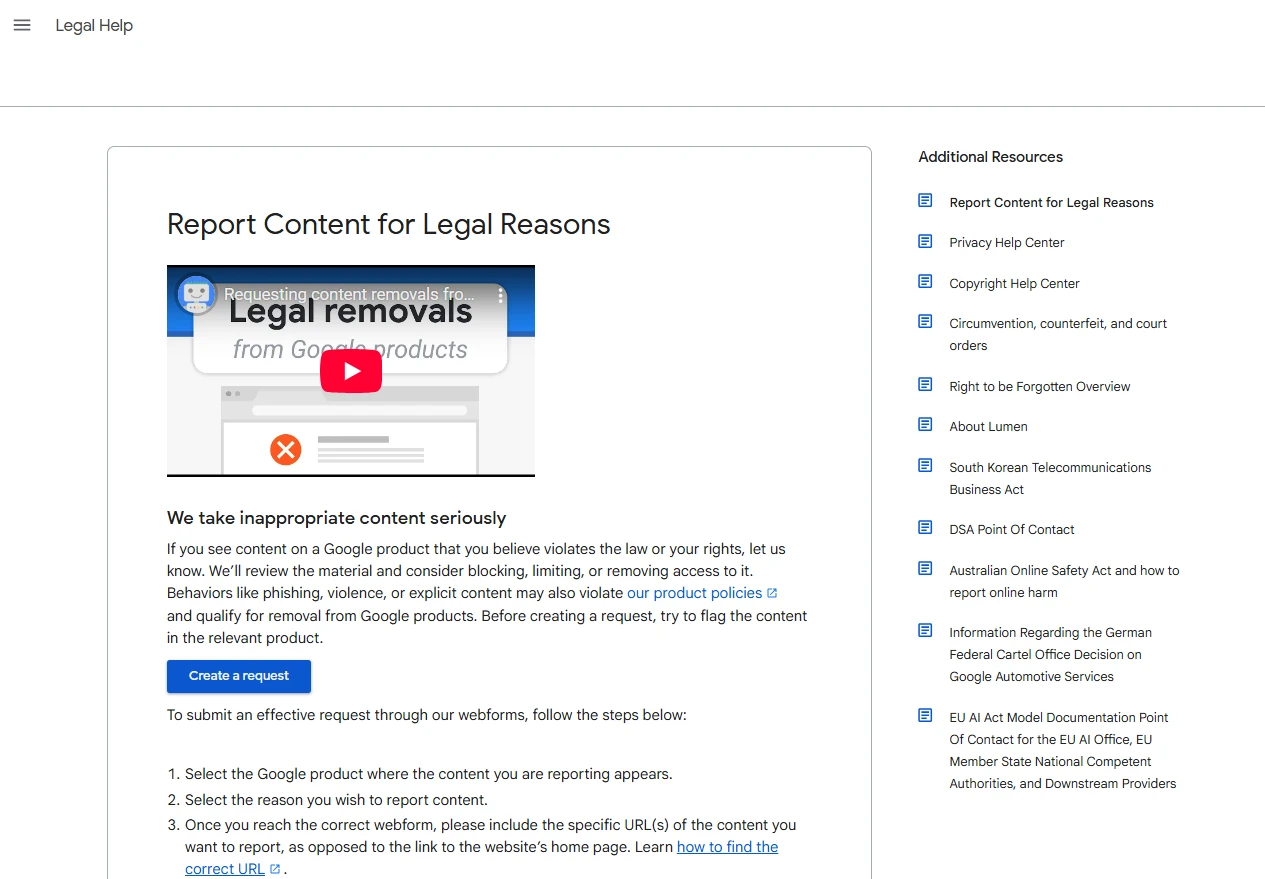Click the Legal Help header title

(x=94, y=25)
